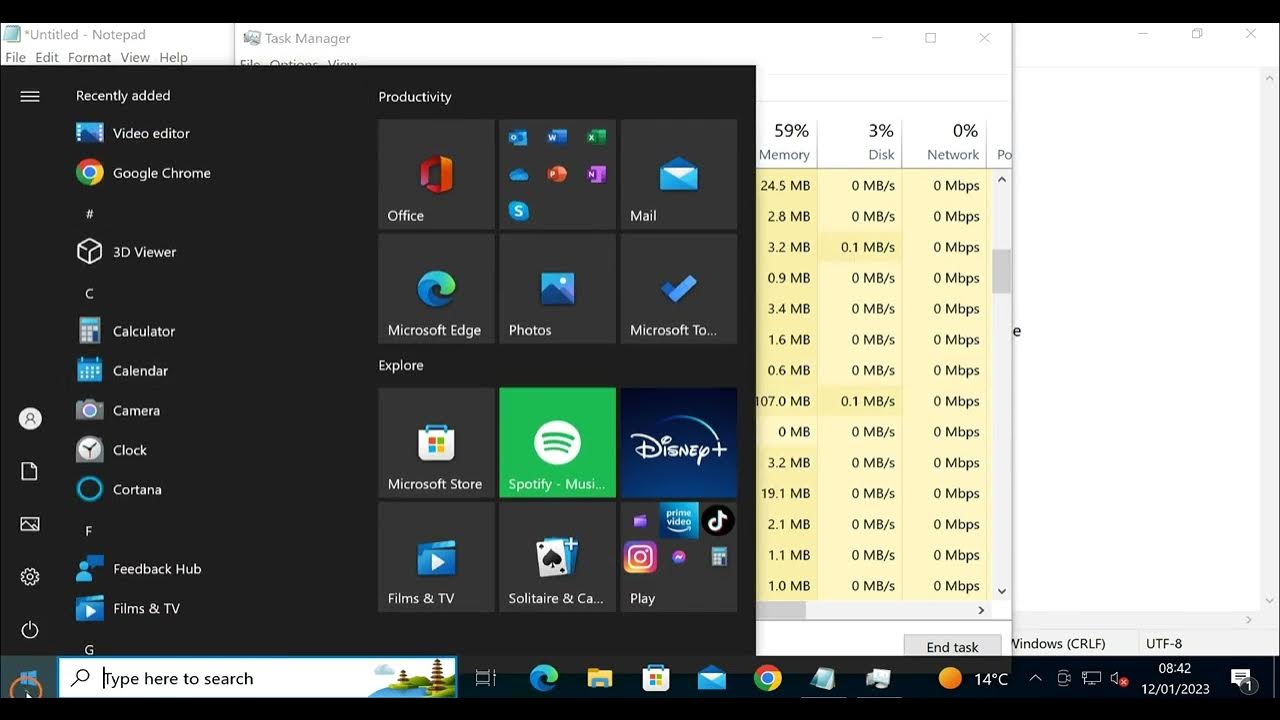Open Microsoft Edge from the taskbar
The width and height of the screenshot is (1280, 720).
[543, 678]
